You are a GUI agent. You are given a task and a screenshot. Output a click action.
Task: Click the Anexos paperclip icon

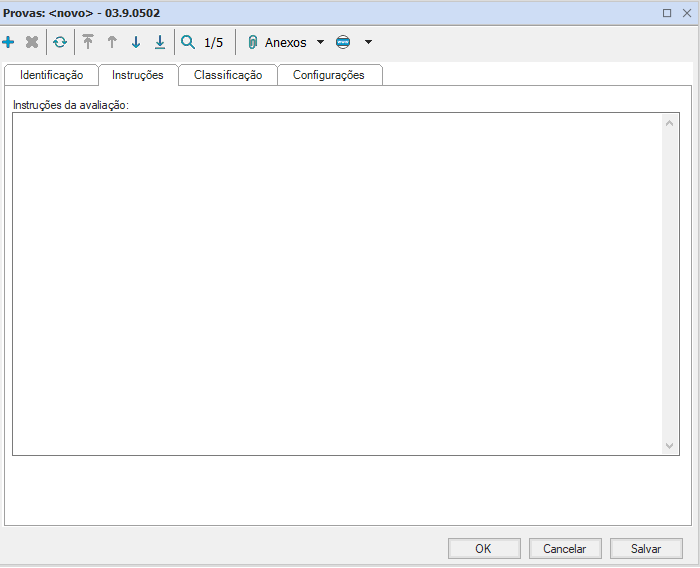[253, 43]
